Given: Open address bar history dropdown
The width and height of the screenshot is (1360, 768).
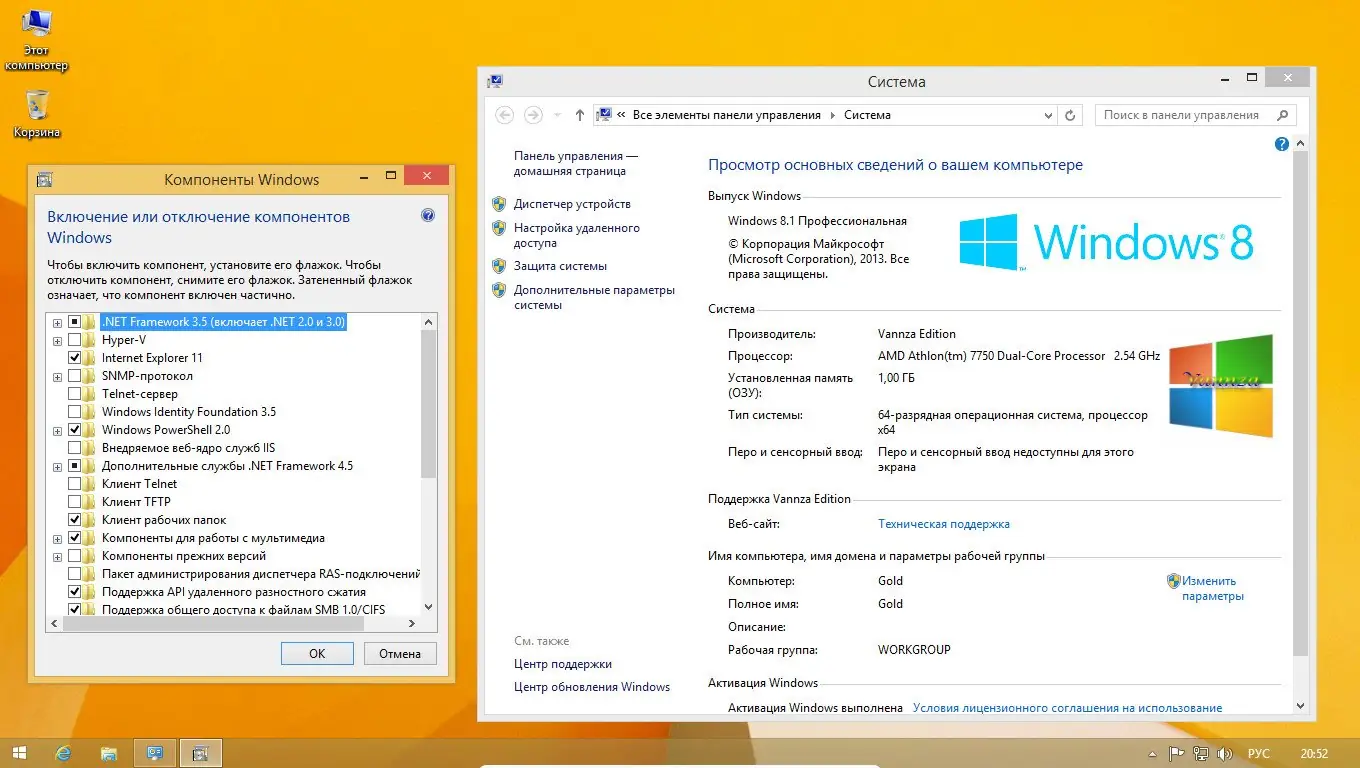Looking at the screenshot, I should [x=1047, y=115].
